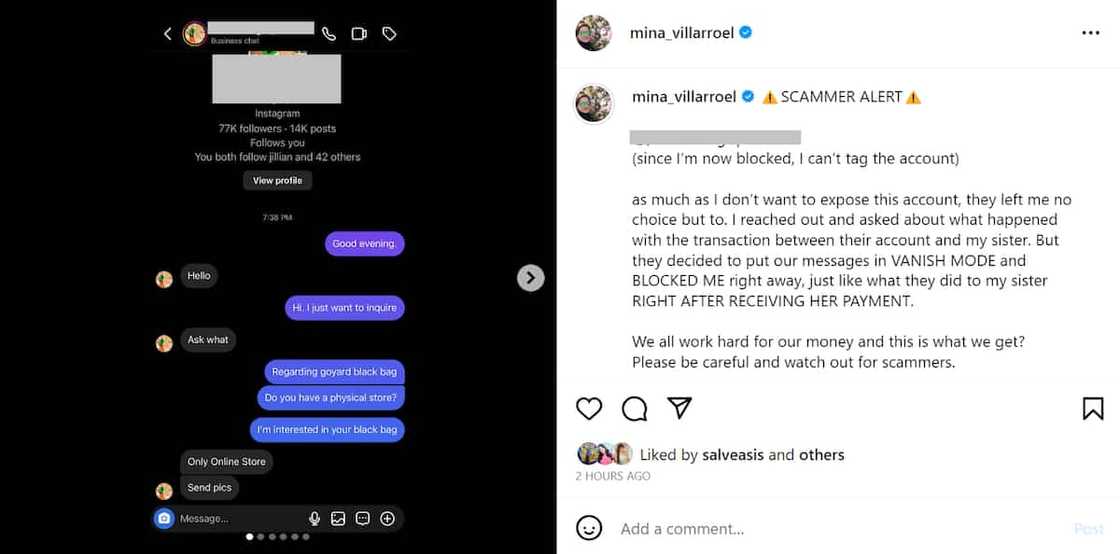1120x554 pixels.
Task: Like the post with the heart icon
Action: coord(589,408)
